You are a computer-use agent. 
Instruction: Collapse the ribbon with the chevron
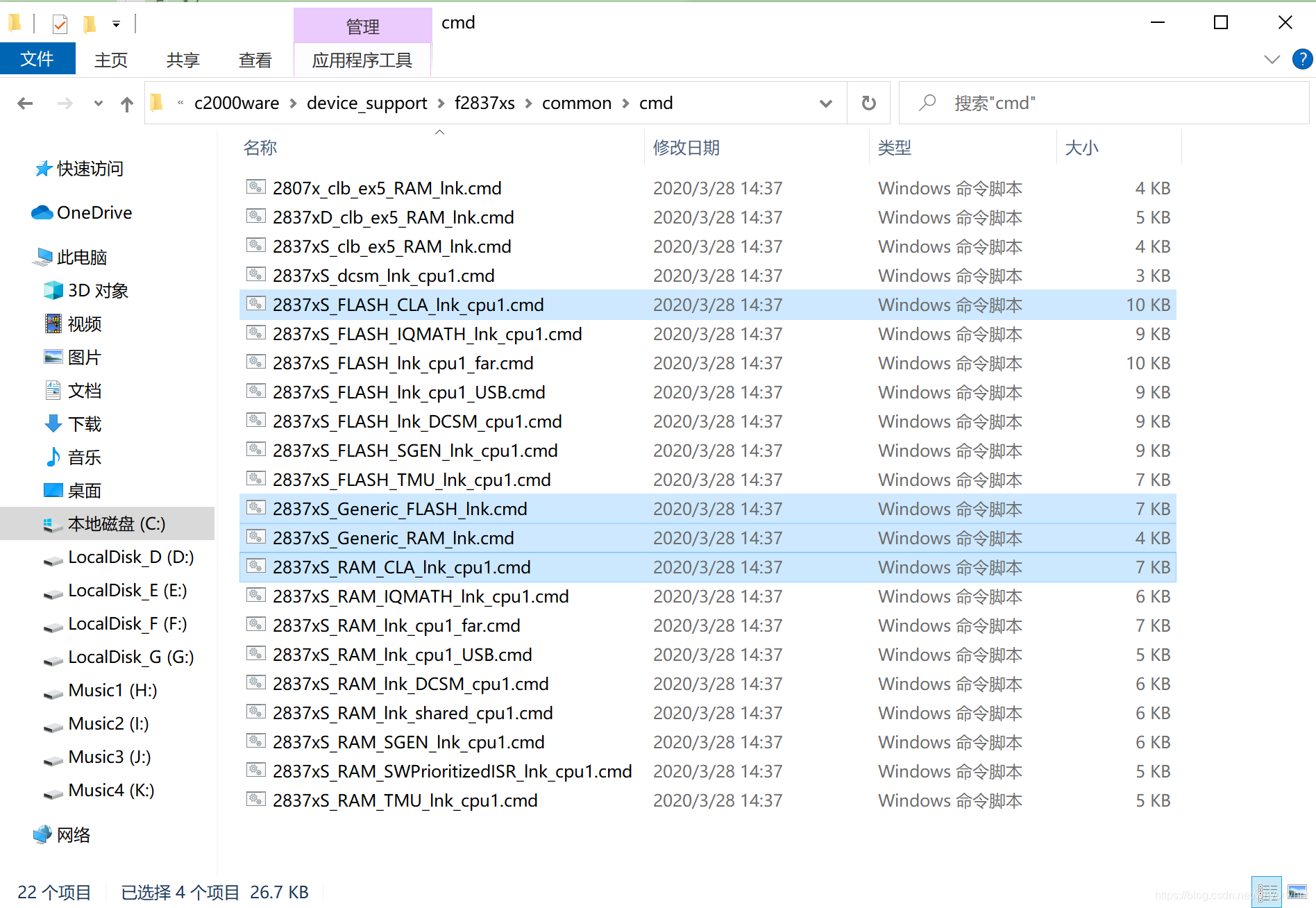coord(1272,59)
